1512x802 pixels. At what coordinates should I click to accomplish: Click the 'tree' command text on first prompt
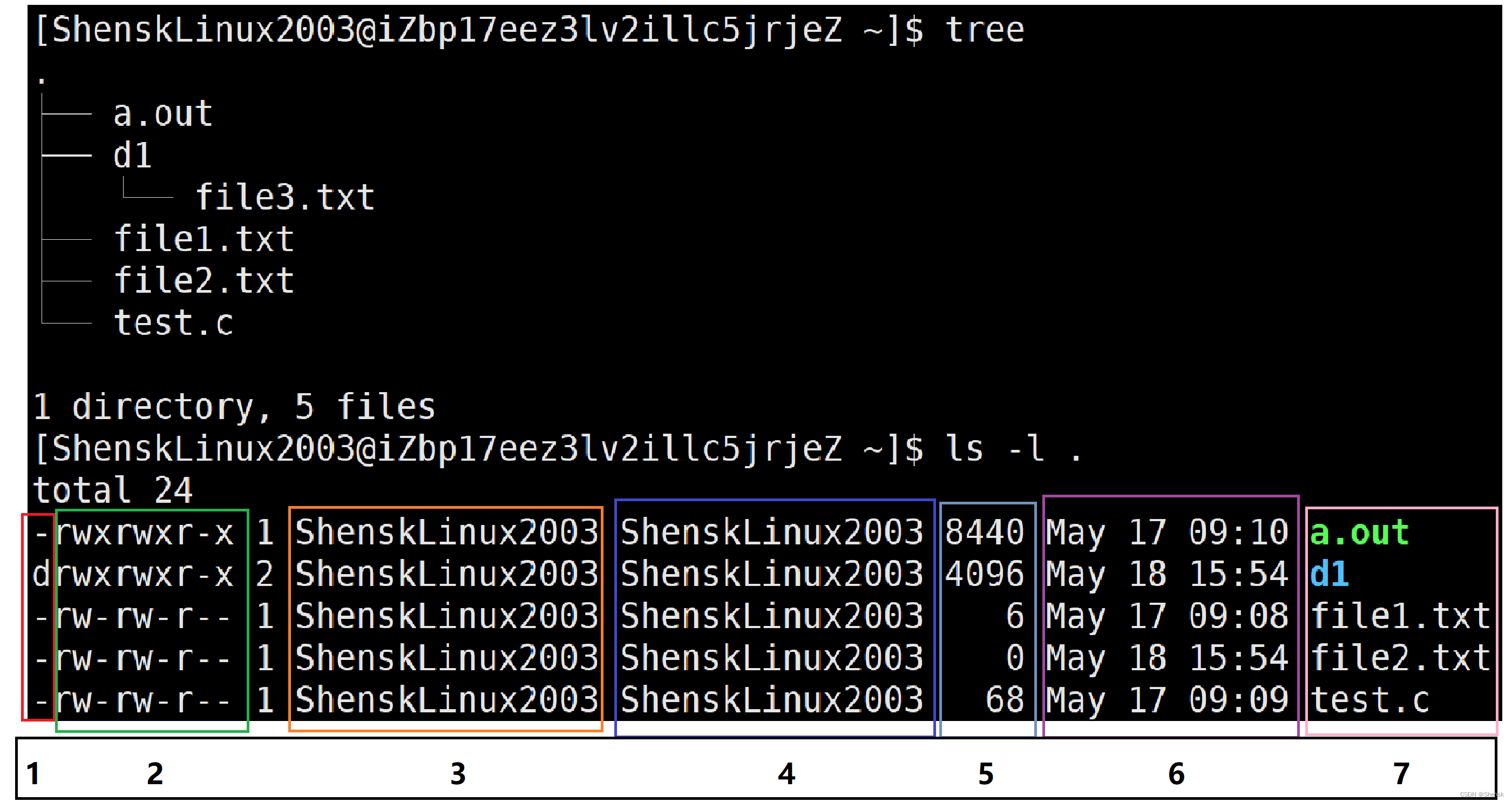985,29
